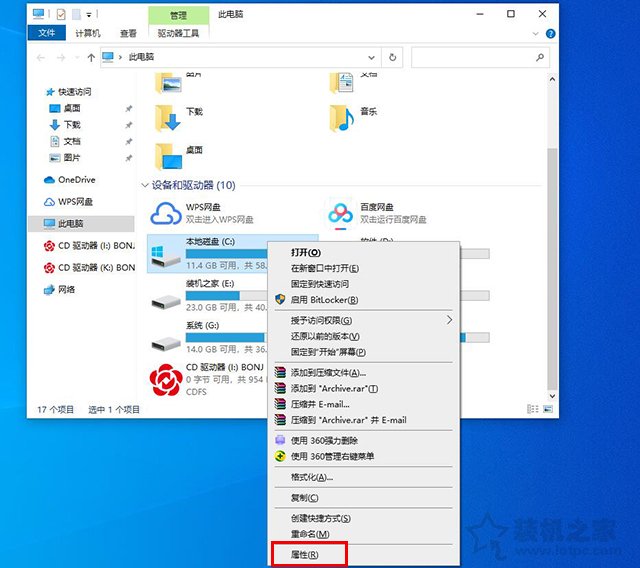Image resolution: width=640 pixels, height=568 pixels.
Task: Open the 驱动器工具 ribbon tab
Action: pyautogui.click(x=178, y=33)
